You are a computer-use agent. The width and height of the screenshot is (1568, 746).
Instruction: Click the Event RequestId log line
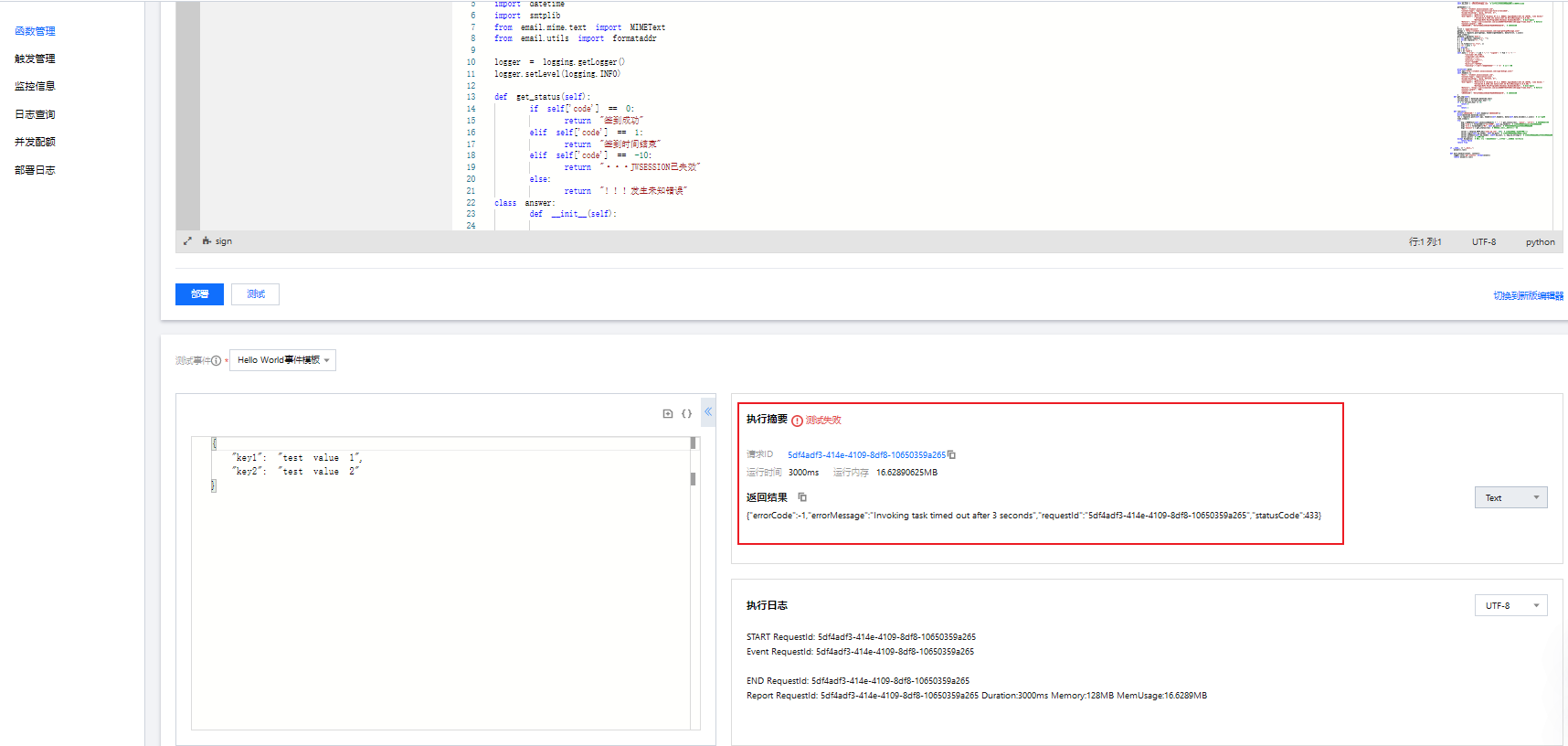click(860, 652)
